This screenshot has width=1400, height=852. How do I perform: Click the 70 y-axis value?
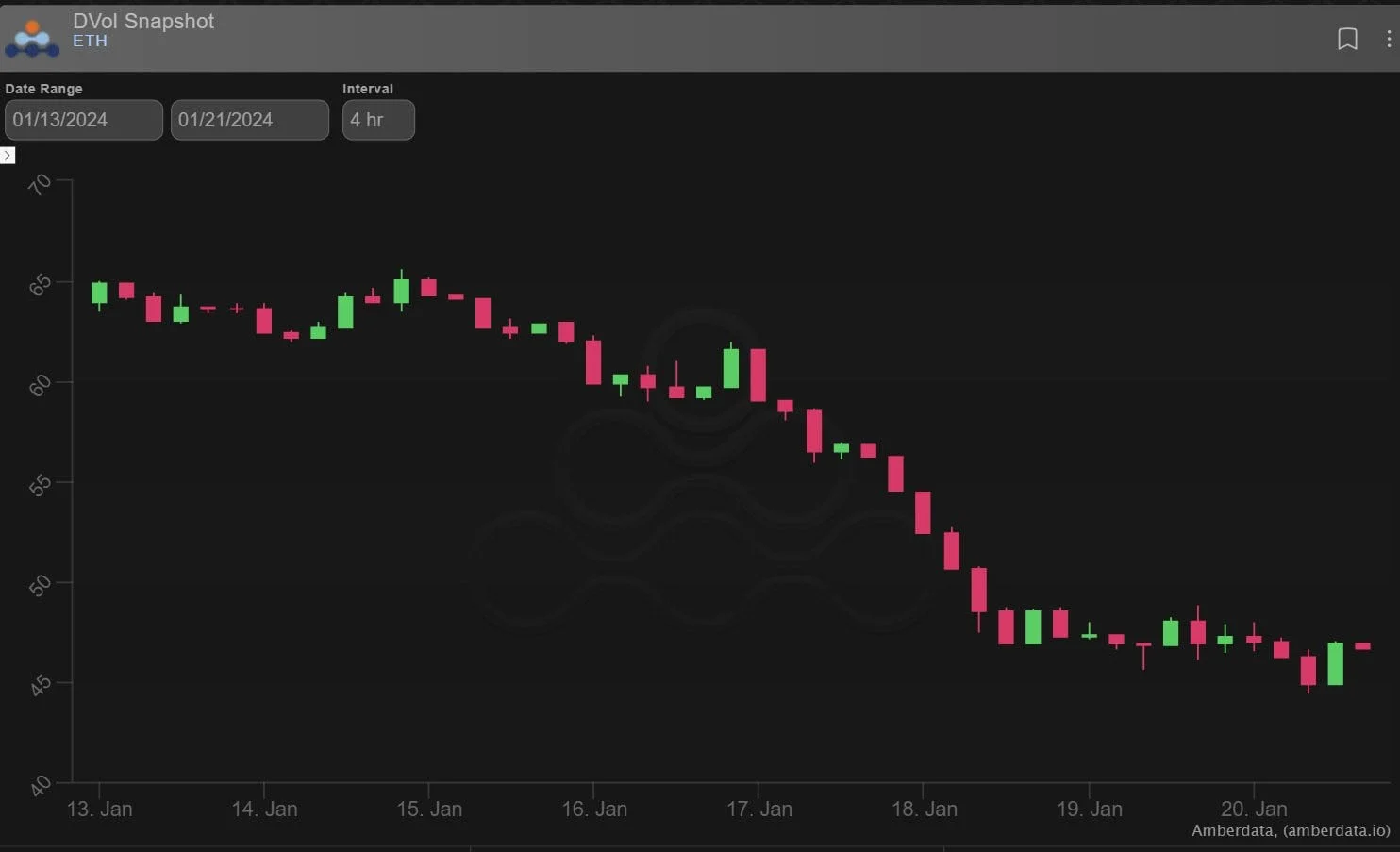[40, 185]
